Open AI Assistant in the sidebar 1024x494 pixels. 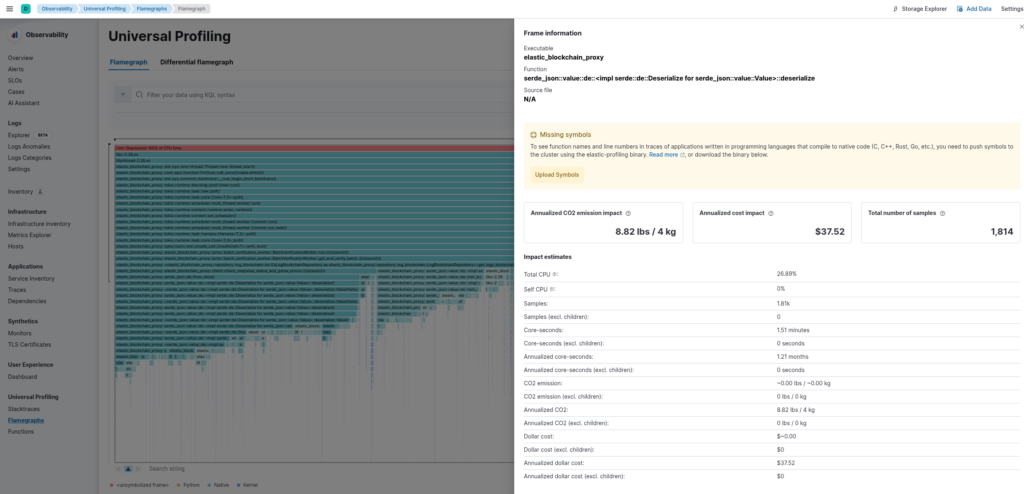coord(24,103)
